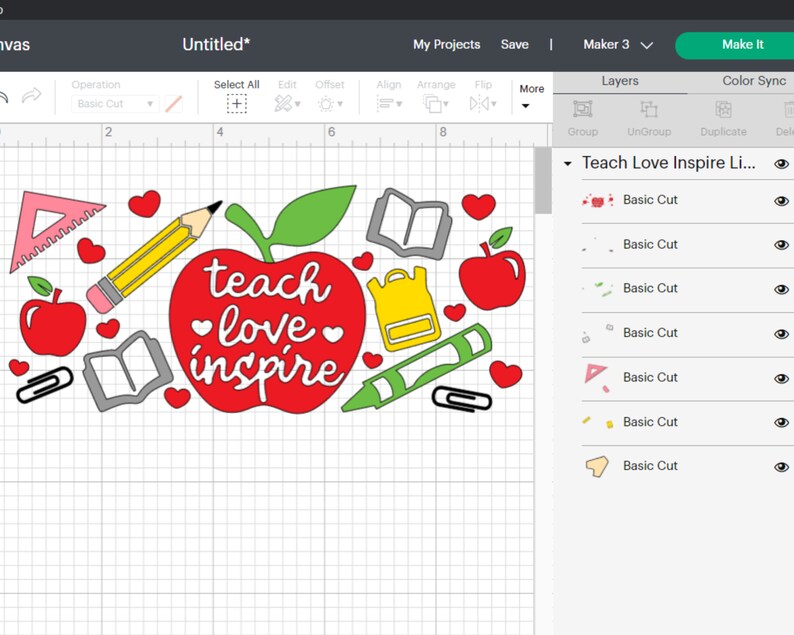Screen dimensions: 794x635
Task: Click the Untitled* project title
Action: [x=216, y=45]
